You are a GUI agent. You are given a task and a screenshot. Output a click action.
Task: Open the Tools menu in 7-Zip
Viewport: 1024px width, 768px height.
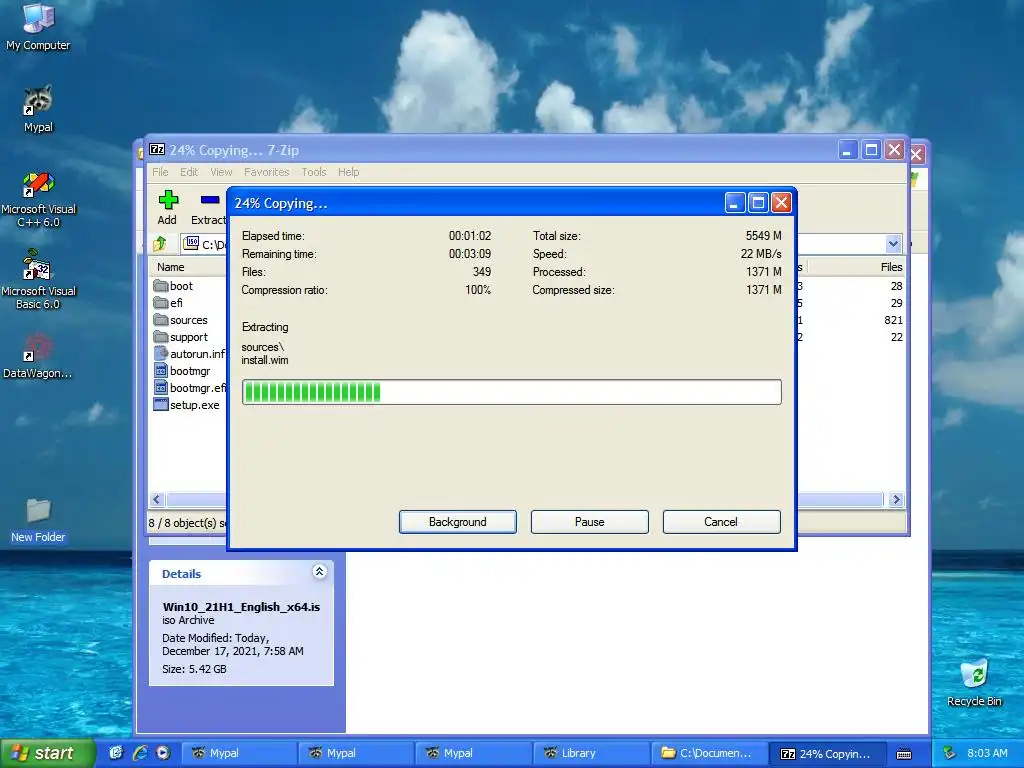[313, 172]
